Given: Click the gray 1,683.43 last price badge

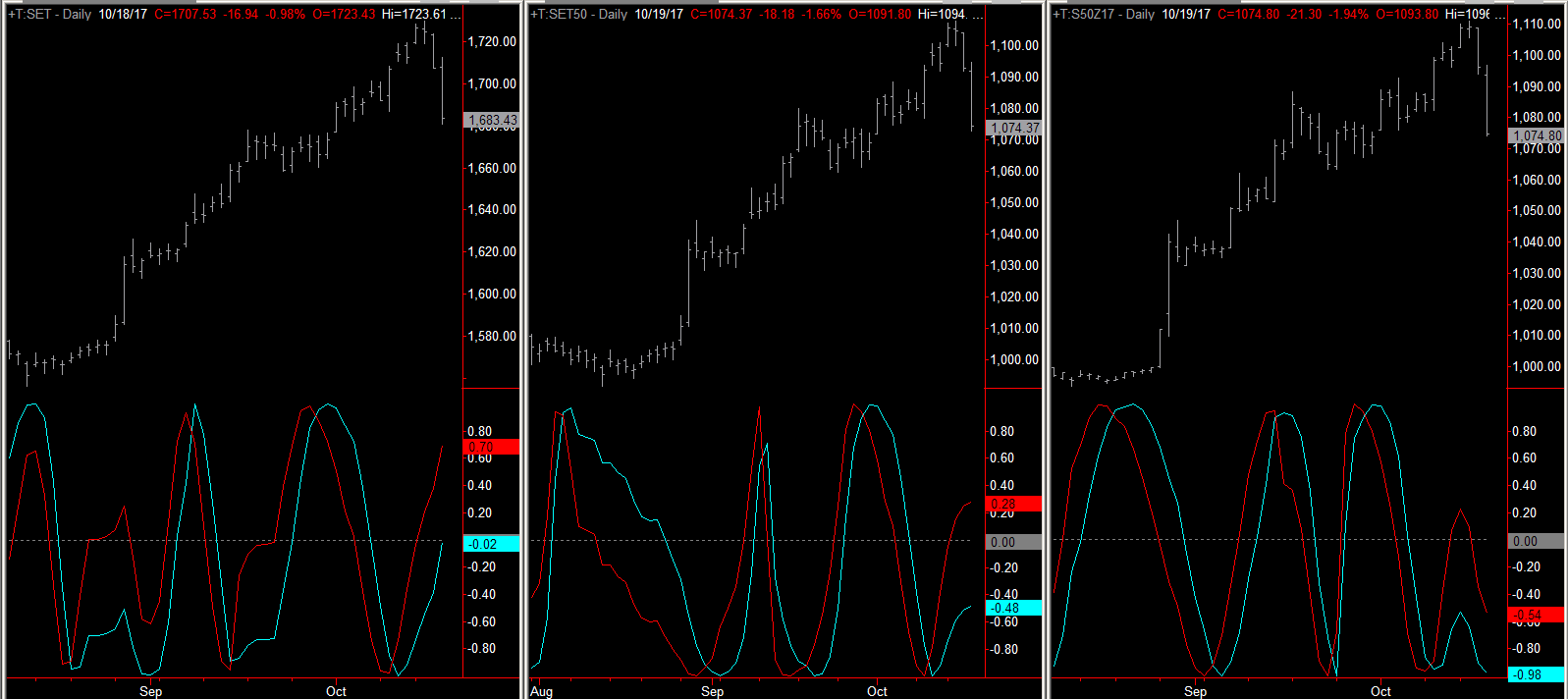Looking at the screenshot, I should (x=491, y=120).
